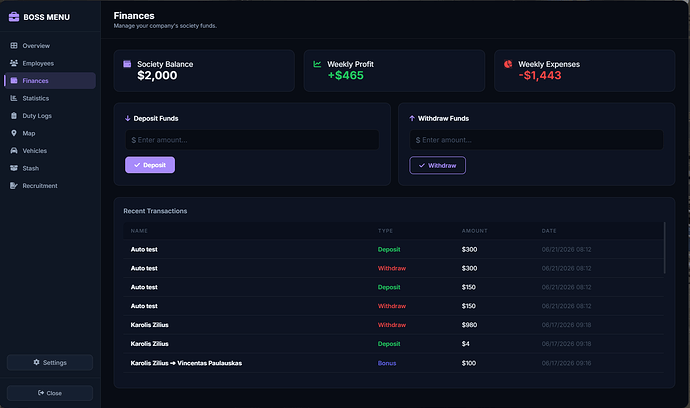Click the Boss Menu briefcase icon

pyautogui.click(x=14, y=17)
